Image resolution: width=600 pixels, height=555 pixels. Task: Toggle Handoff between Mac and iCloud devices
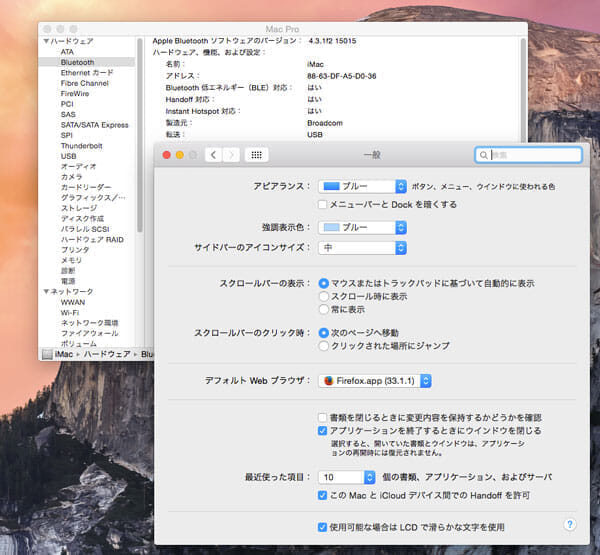pyautogui.click(x=322, y=496)
